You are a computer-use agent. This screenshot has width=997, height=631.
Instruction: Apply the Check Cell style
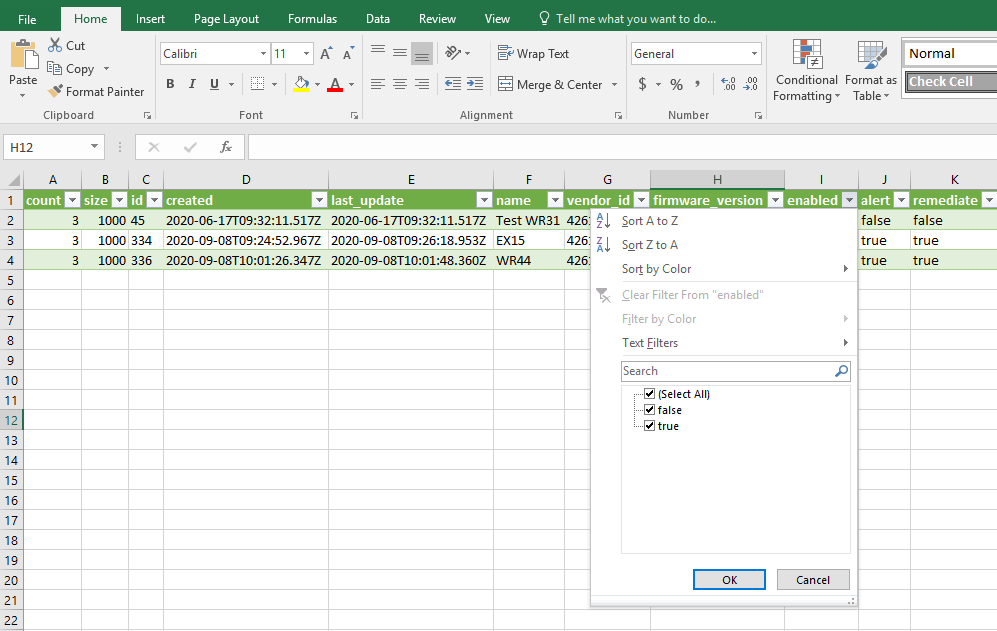950,81
